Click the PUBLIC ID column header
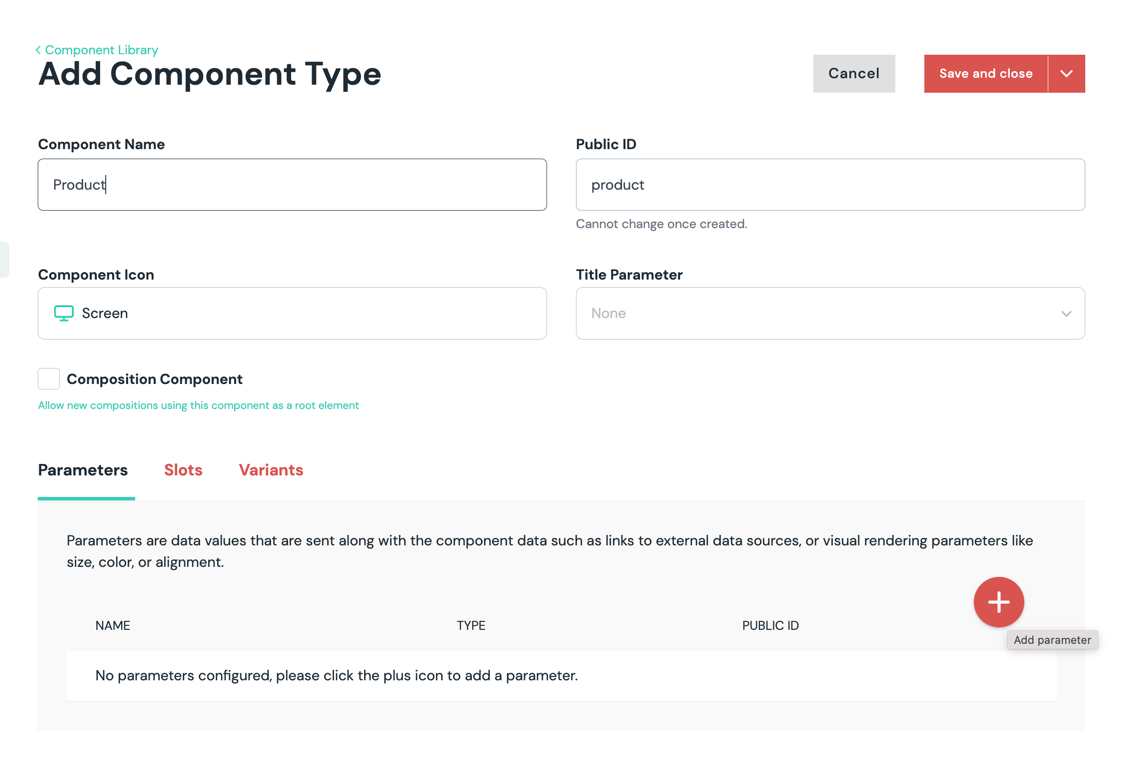 pos(770,626)
